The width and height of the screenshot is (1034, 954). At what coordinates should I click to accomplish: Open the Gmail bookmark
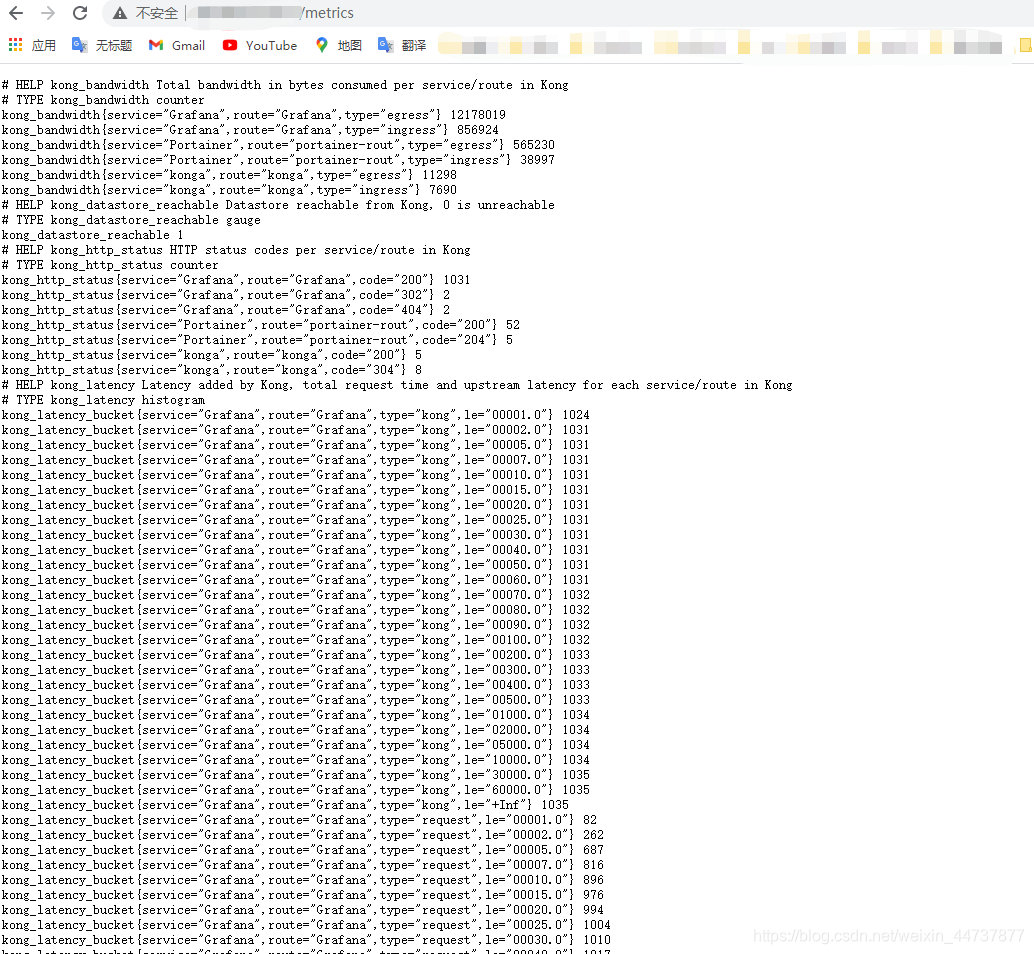[177, 45]
